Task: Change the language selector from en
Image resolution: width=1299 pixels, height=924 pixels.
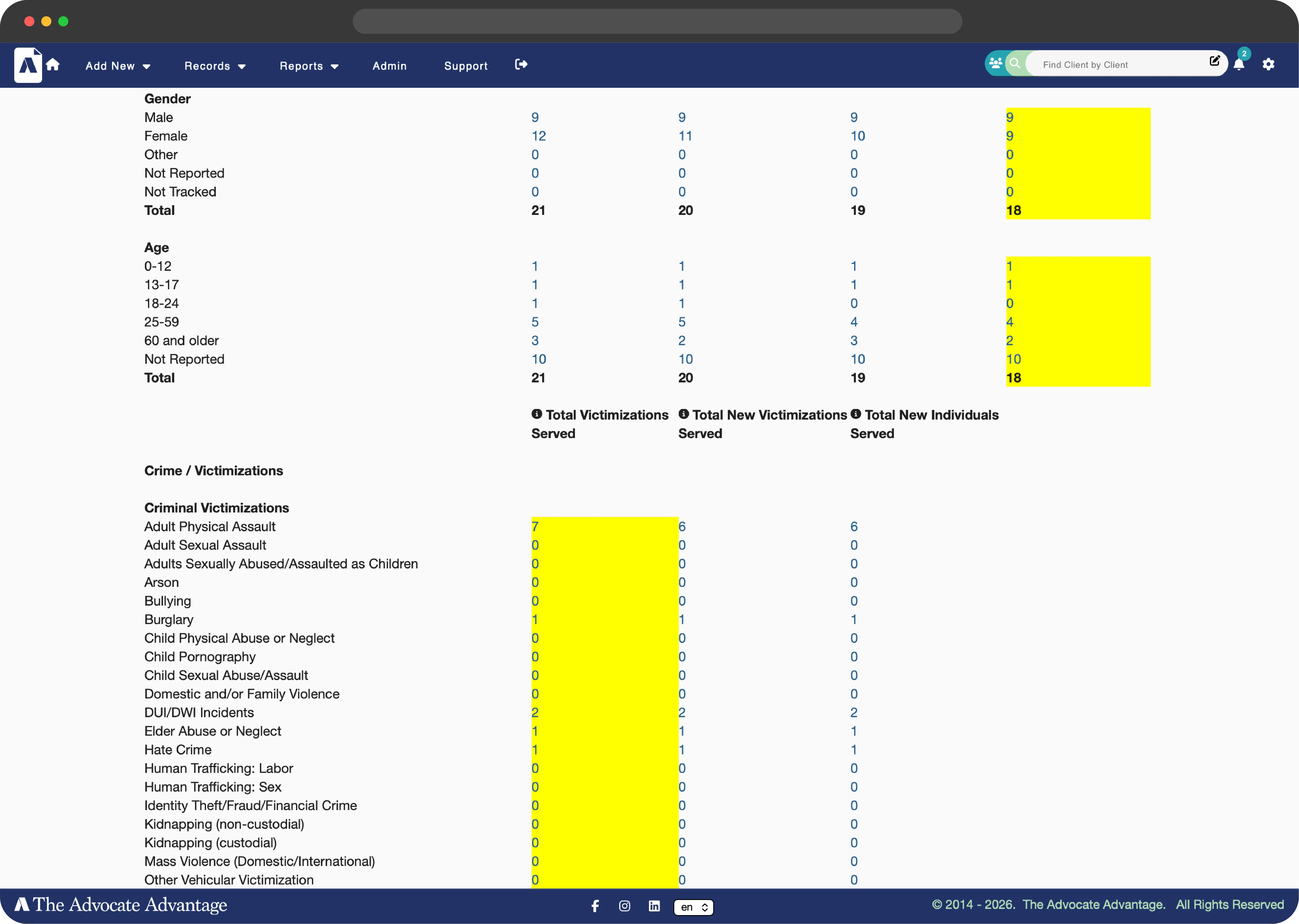Action: (693, 907)
